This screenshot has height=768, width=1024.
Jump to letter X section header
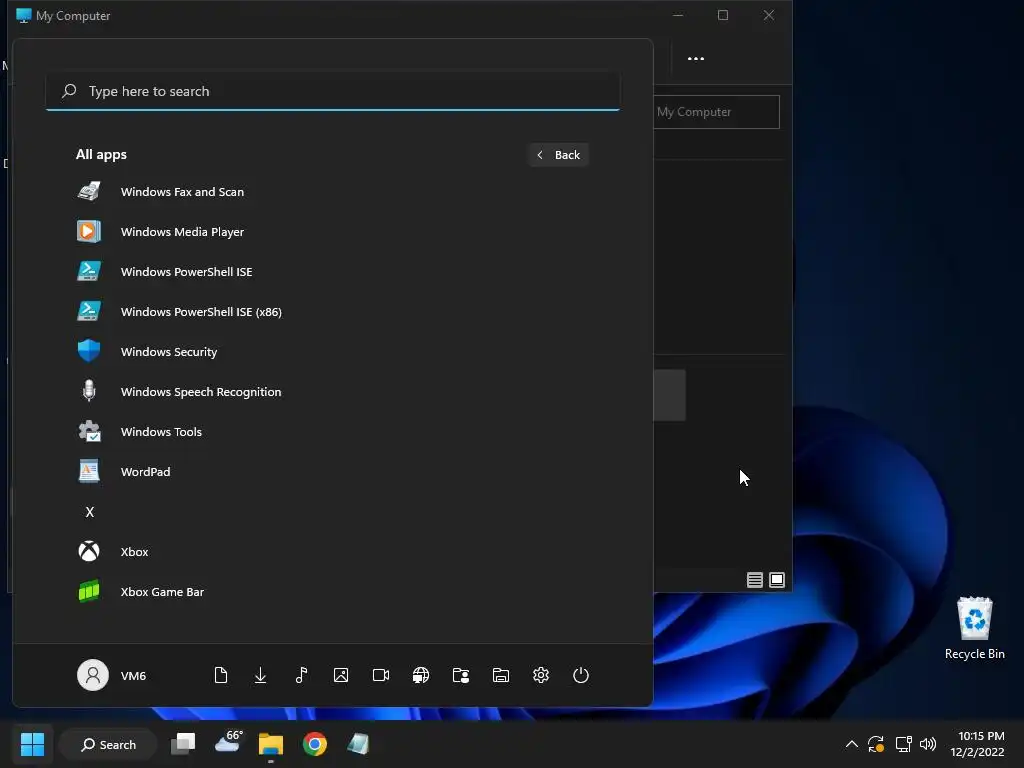tap(89, 512)
